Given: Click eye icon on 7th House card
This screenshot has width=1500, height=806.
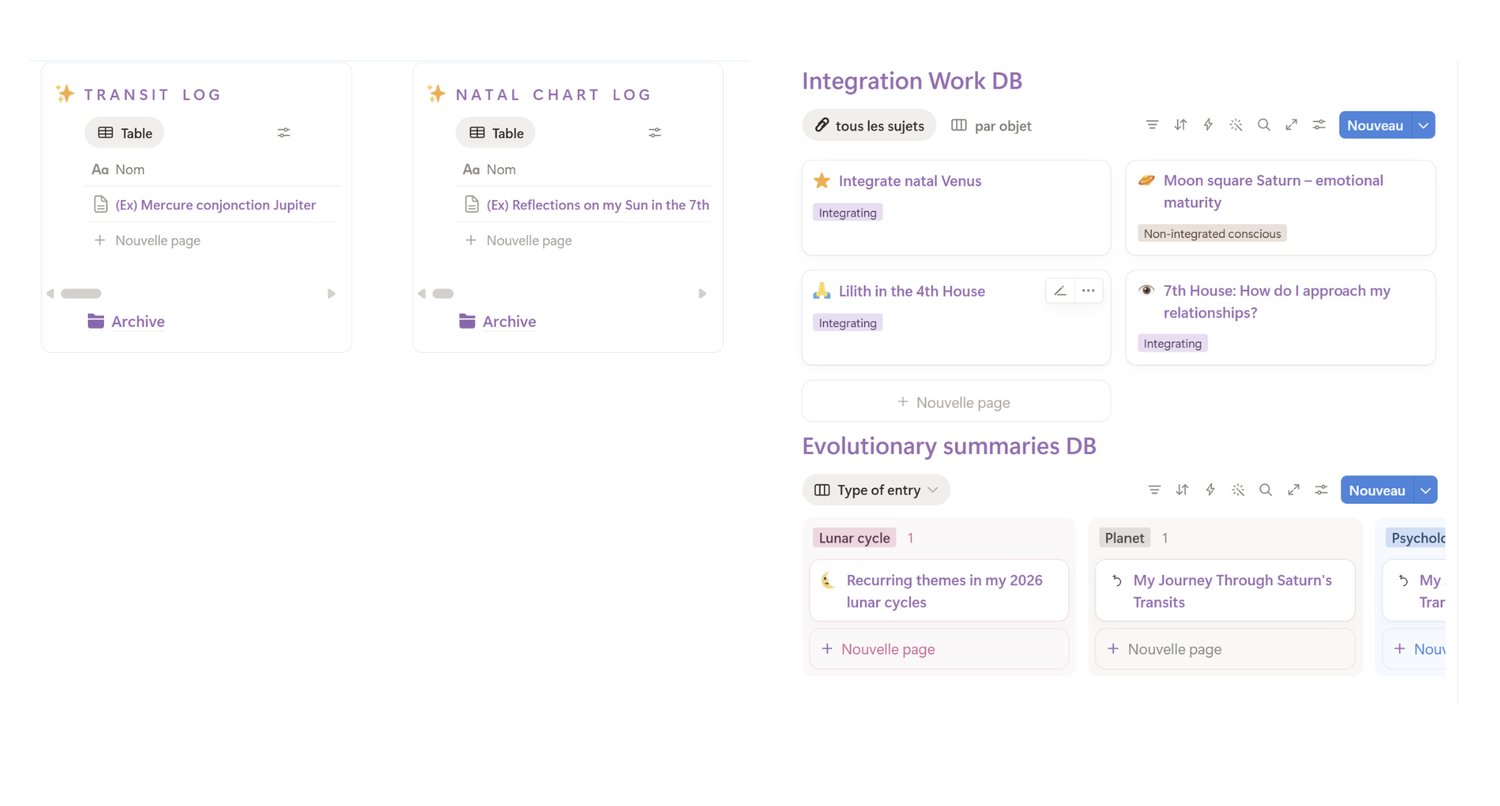Looking at the screenshot, I should click(x=1146, y=290).
